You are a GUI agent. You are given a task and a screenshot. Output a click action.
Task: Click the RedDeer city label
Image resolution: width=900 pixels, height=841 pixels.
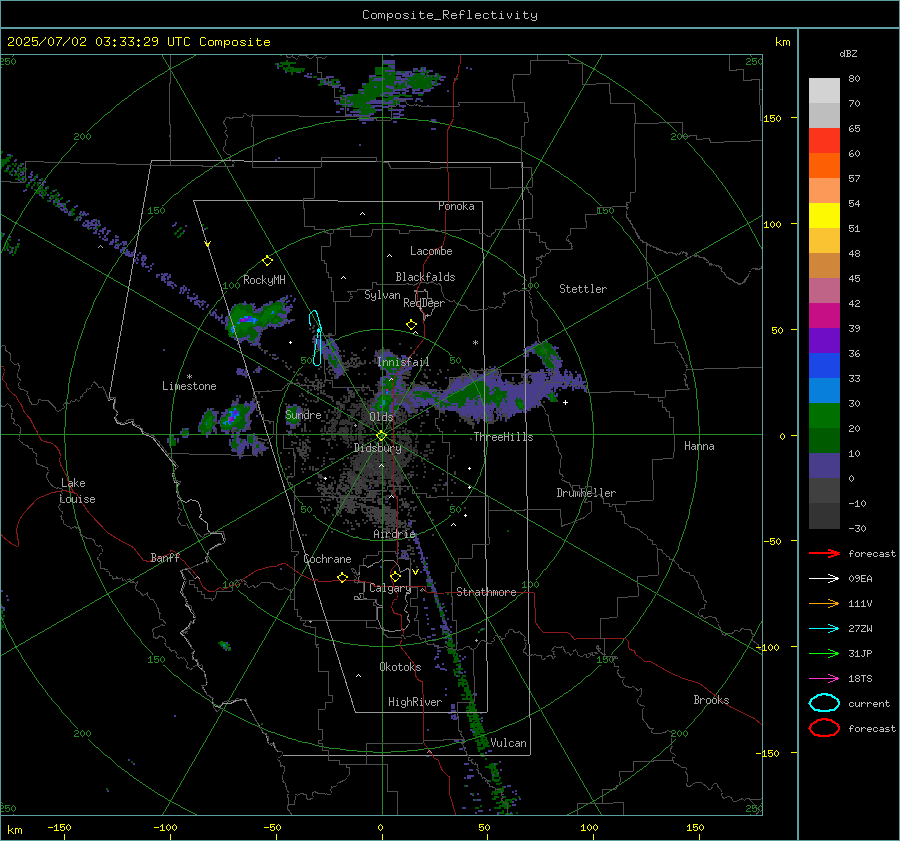tap(424, 303)
